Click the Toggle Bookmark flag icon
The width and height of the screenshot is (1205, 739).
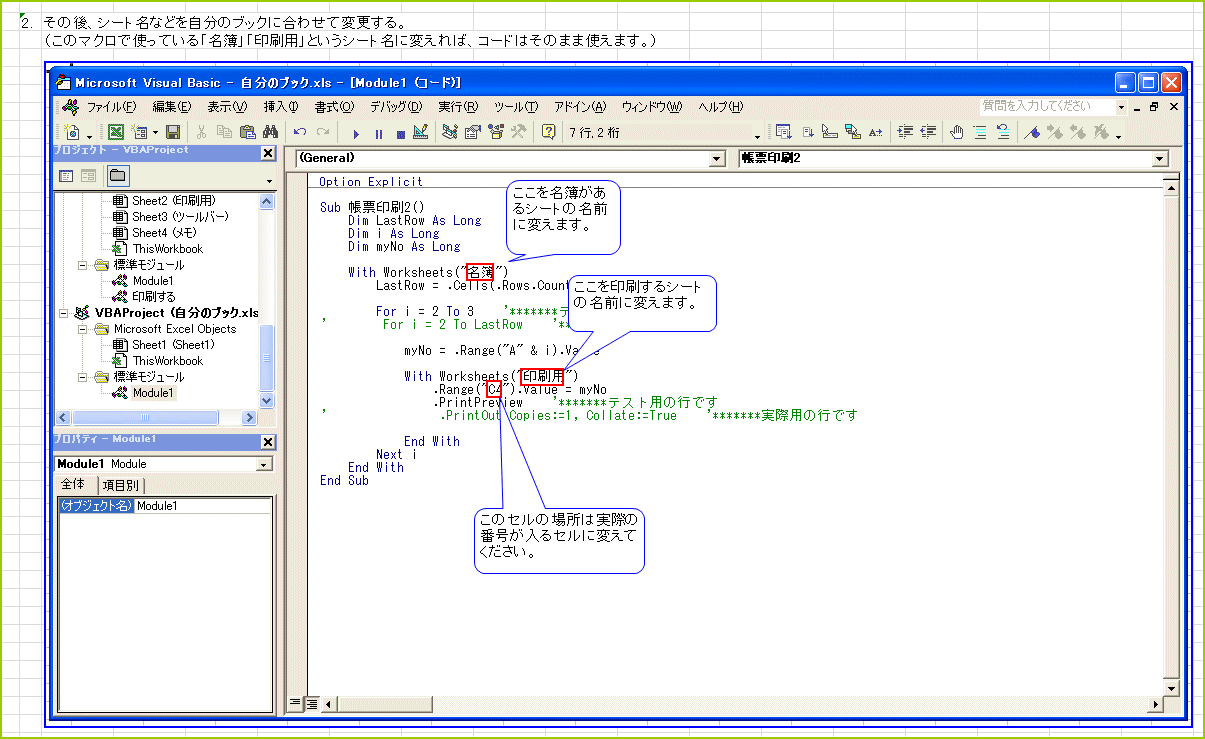point(1035,132)
